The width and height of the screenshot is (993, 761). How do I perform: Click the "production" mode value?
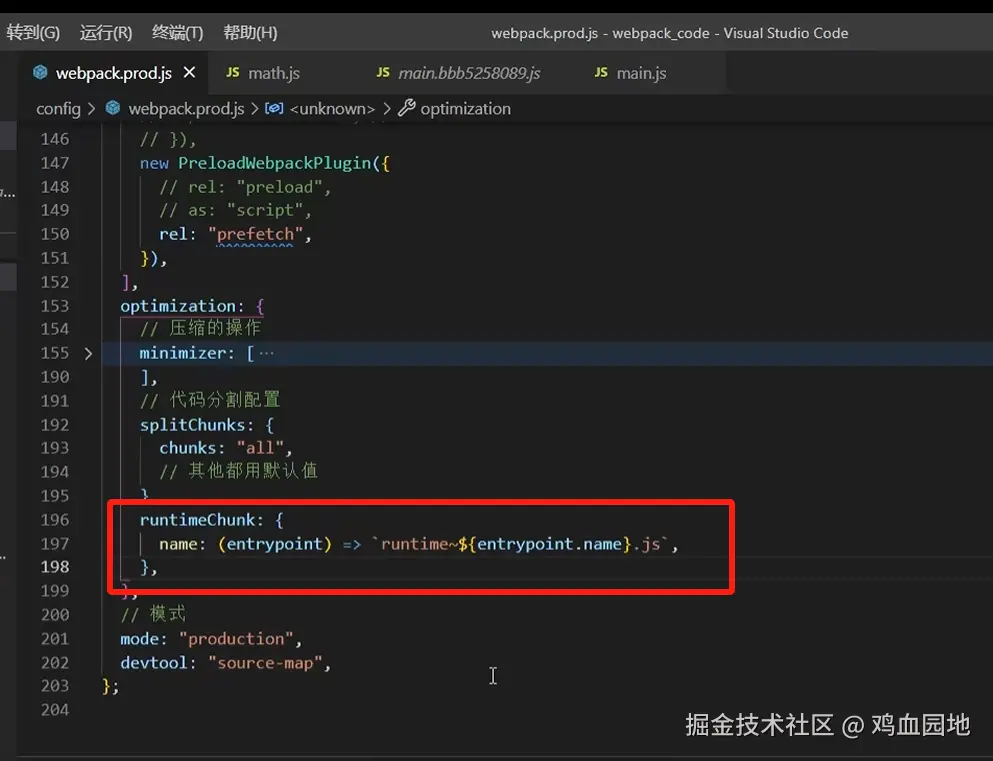tap(236, 639)
